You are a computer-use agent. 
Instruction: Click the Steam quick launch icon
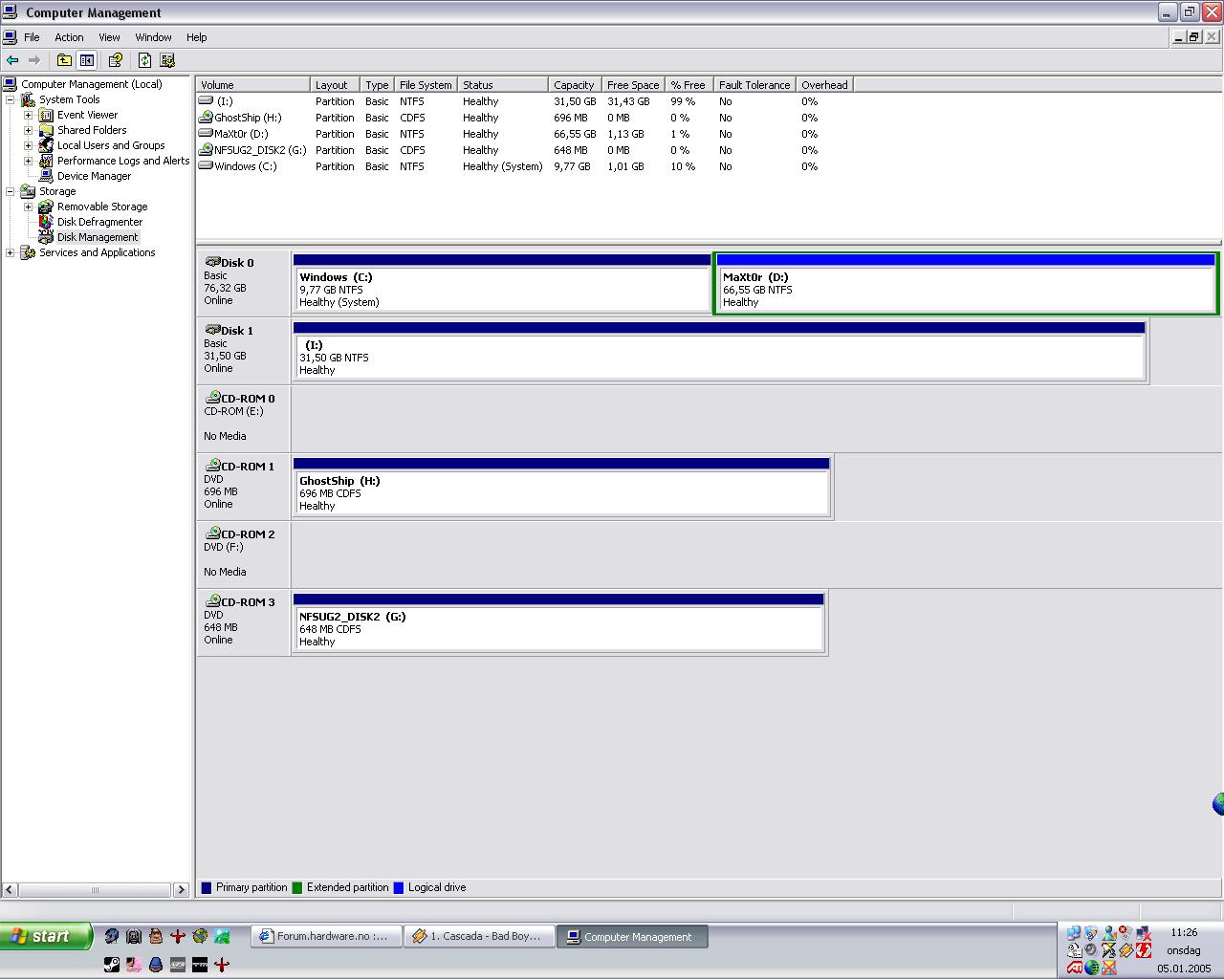click(112, 965)
